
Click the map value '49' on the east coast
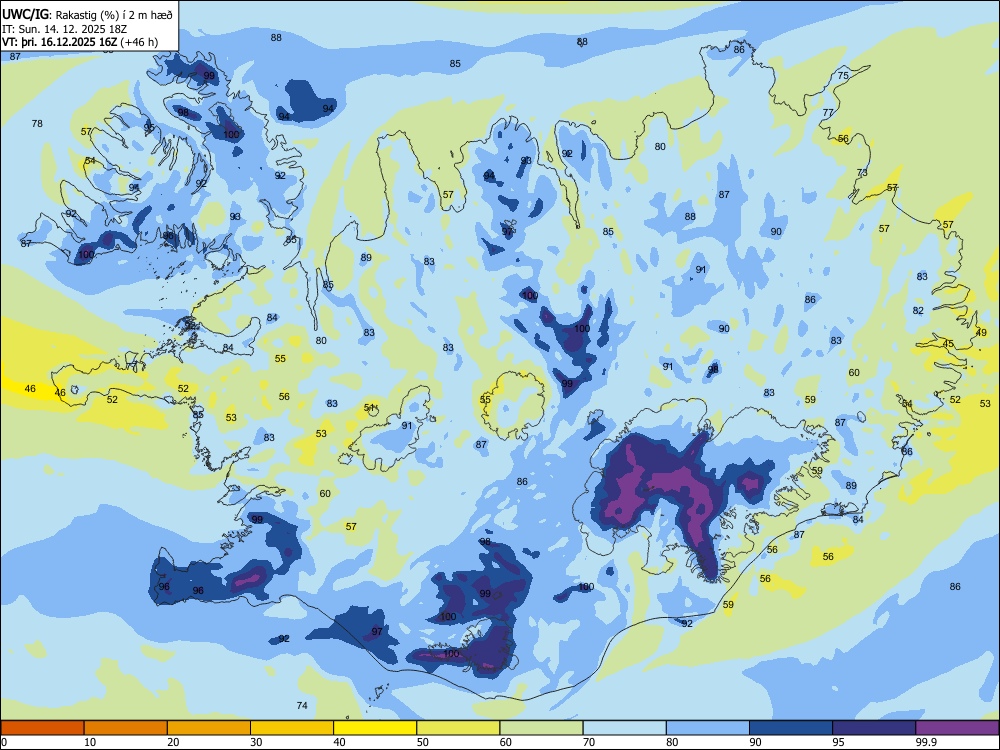(982, 332)
